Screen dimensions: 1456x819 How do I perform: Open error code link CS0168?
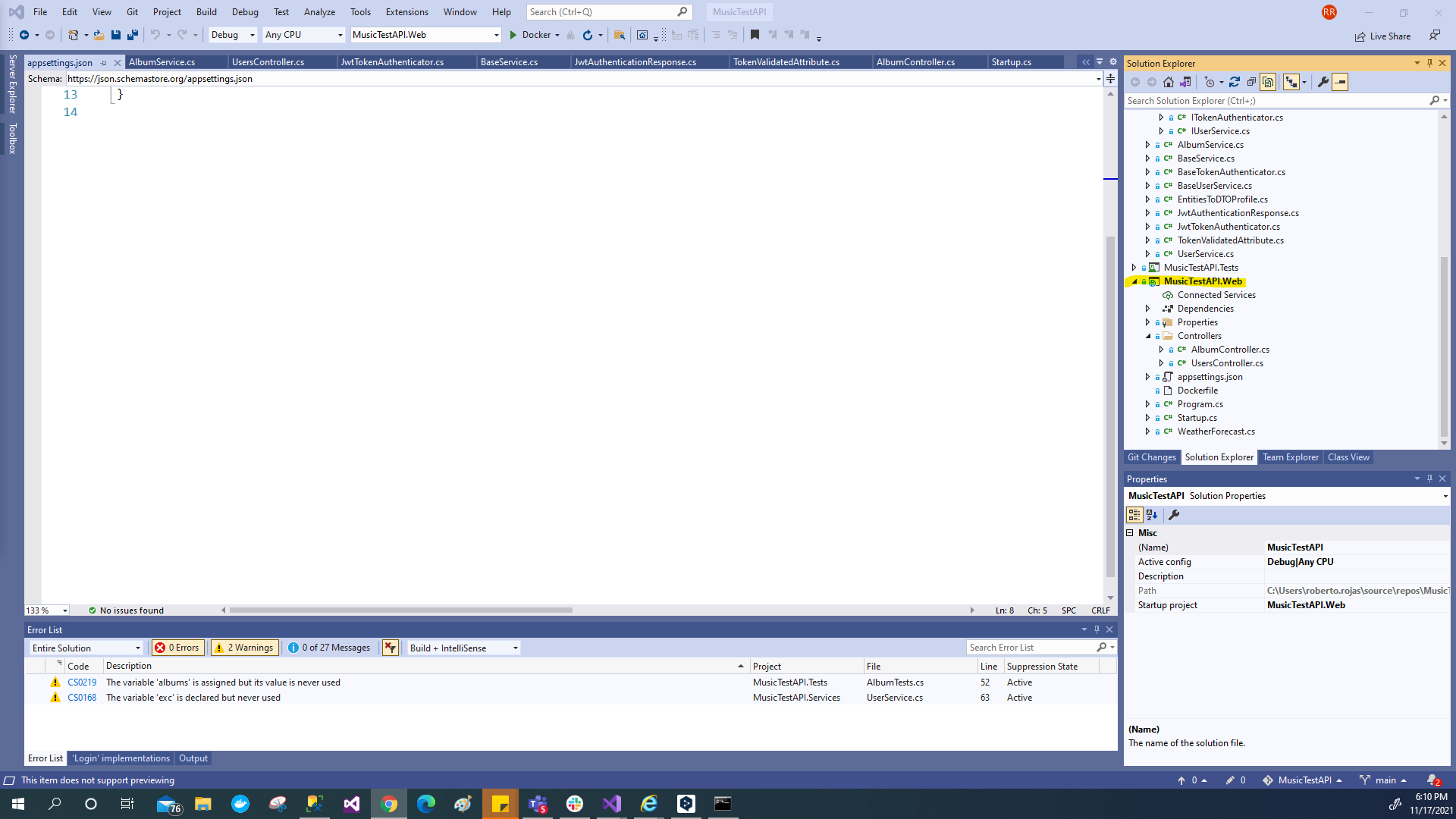(82, 698)
